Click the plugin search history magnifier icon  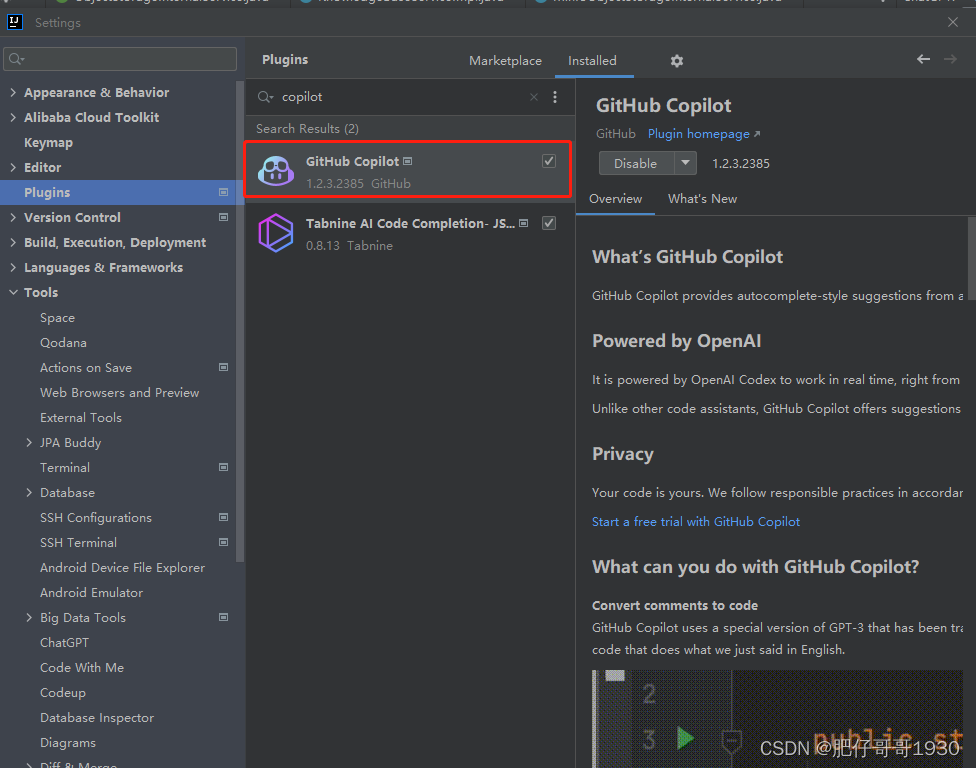265,97
